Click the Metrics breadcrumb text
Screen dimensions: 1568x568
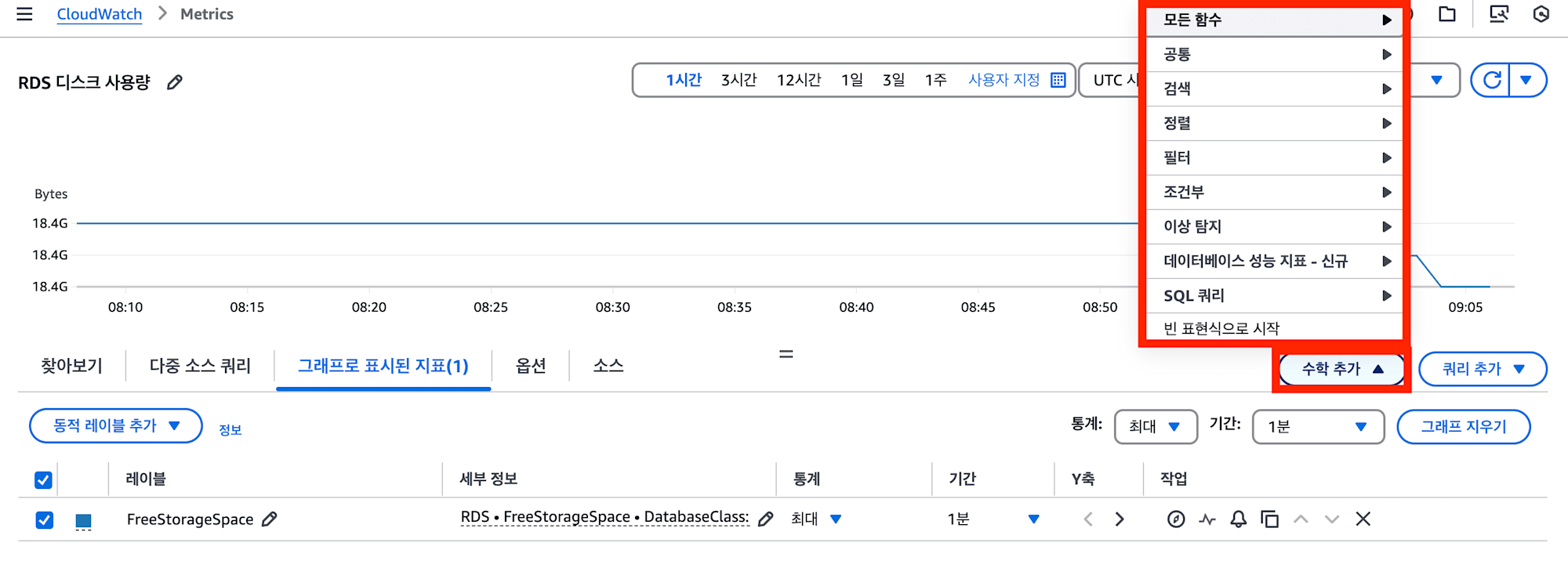click(x=207, y=14)
